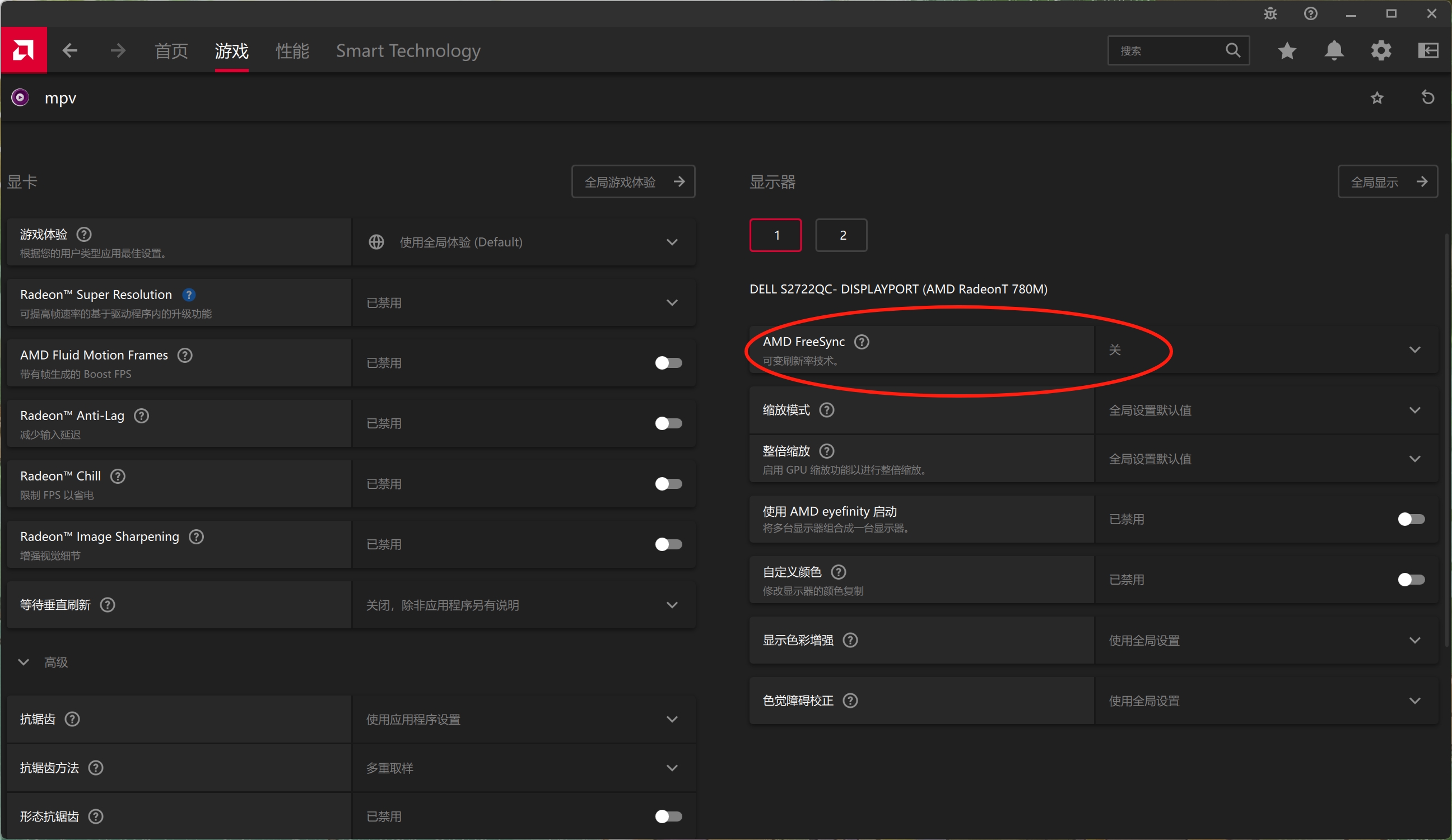Show help for 抗锯齿
Image resolution: width=1452 pixels, height=840 pixels.
(x=73, y=719)
